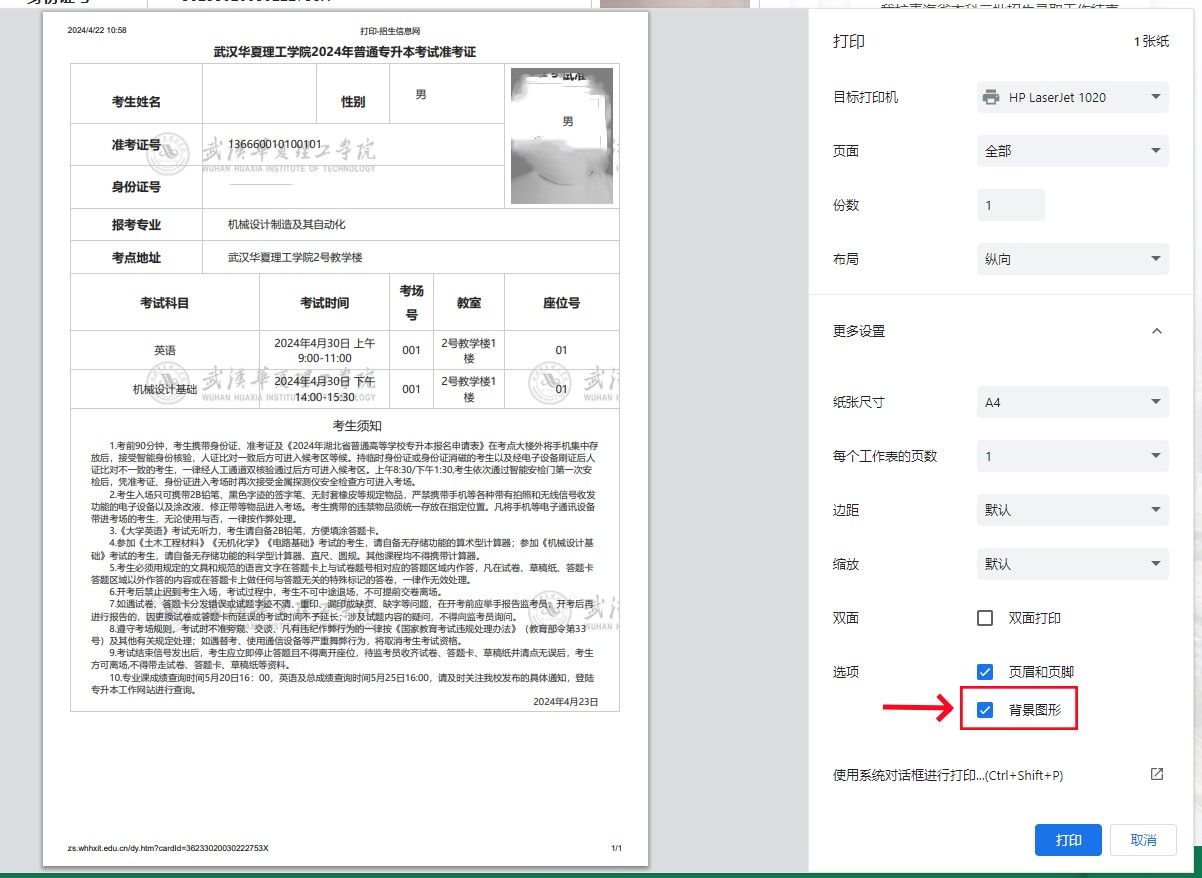Click the footer URL in the preview page
This screenshot has width=1202, height=878.
168,848
